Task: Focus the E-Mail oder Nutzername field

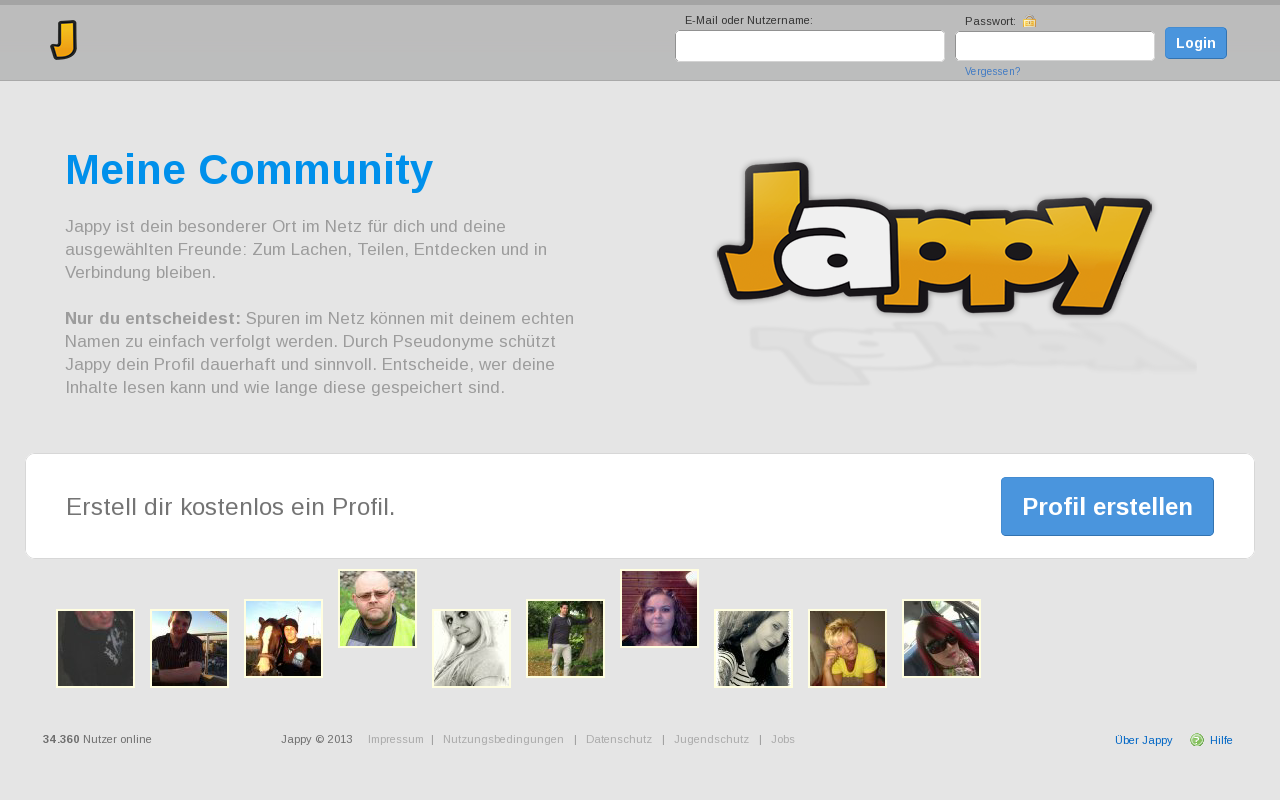Action: point(810,46)
